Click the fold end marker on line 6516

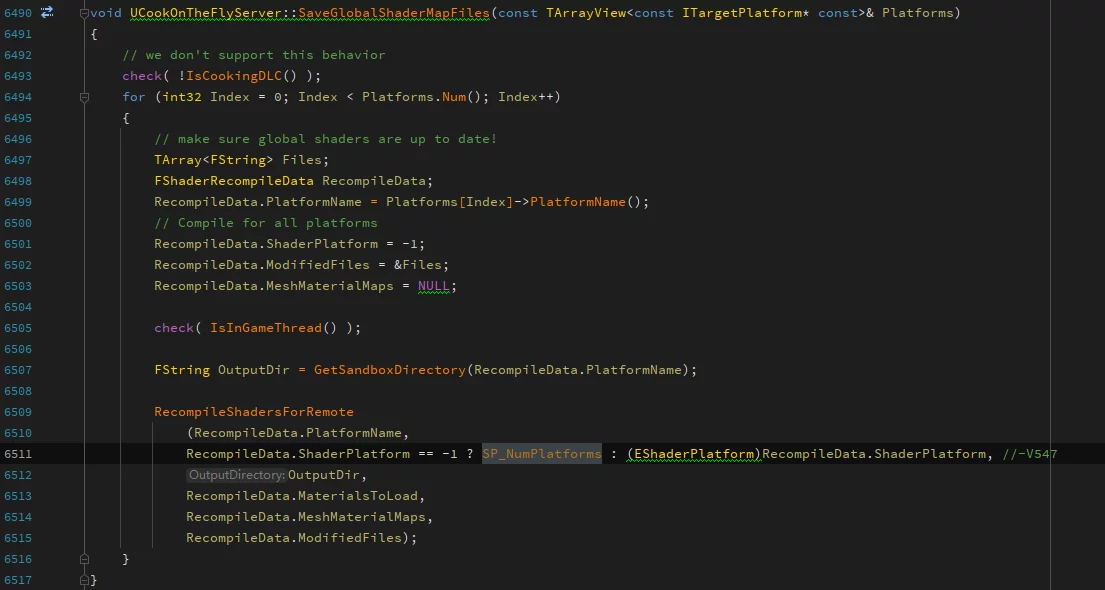point(84,559)
